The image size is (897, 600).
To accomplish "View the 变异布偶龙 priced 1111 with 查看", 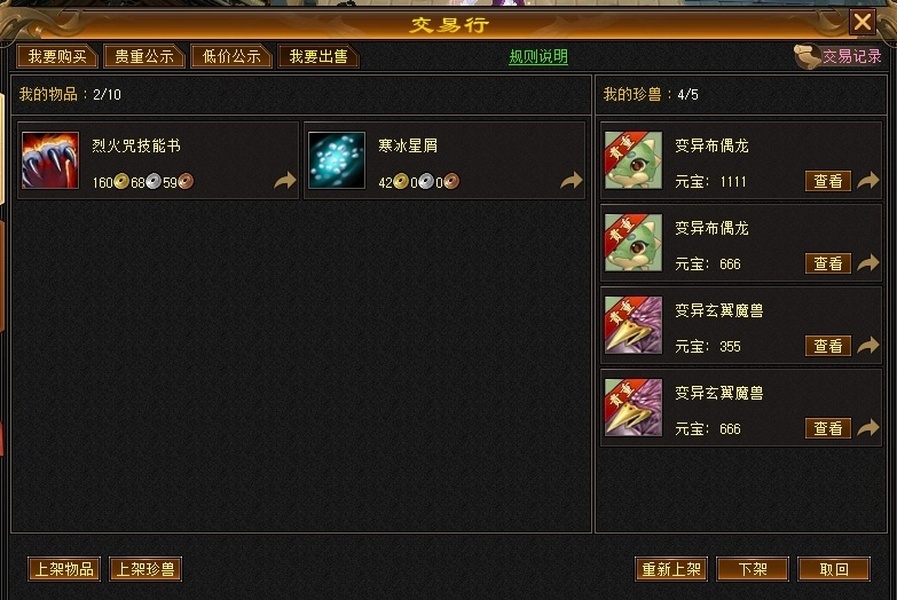I will (828, 181).
